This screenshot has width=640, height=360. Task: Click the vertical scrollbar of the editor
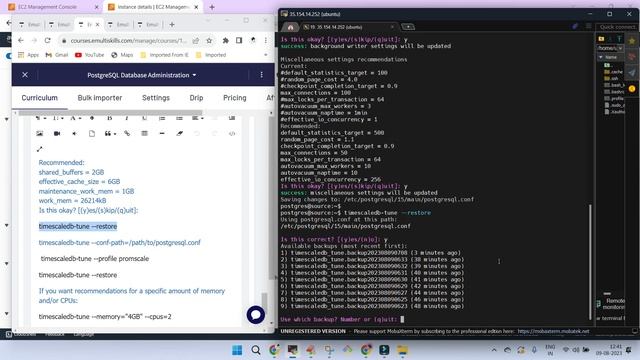264,304
